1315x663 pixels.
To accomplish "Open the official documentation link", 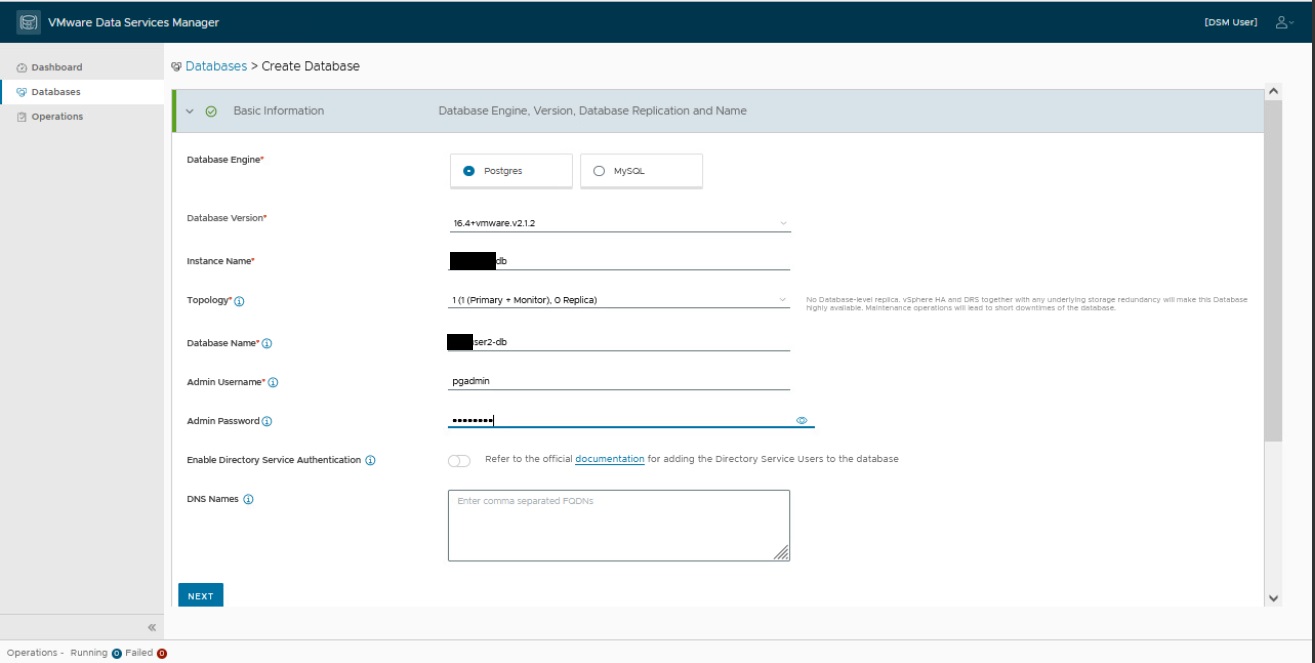I will (610, 459).
